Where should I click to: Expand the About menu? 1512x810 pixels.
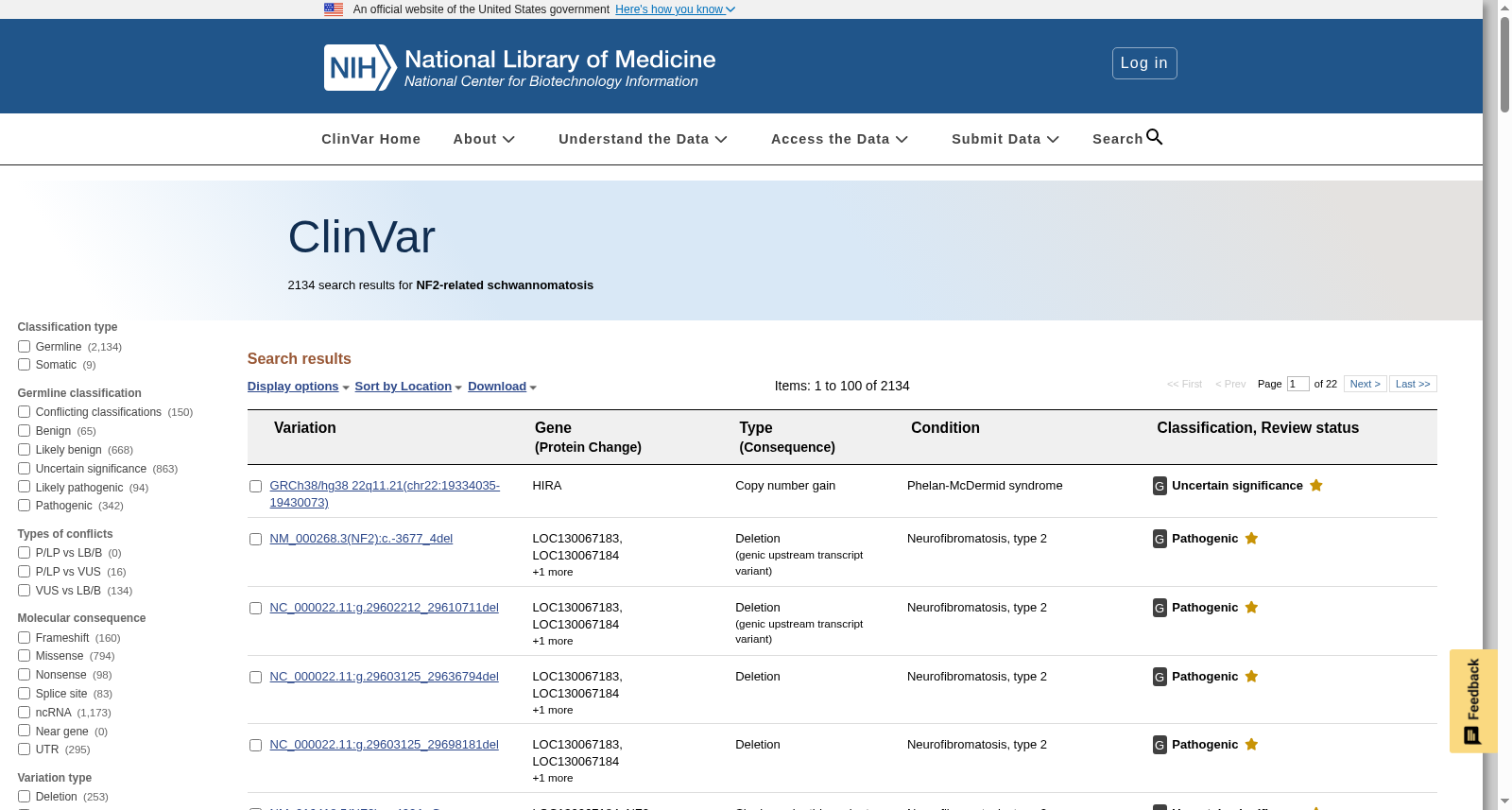coord(484,139)
